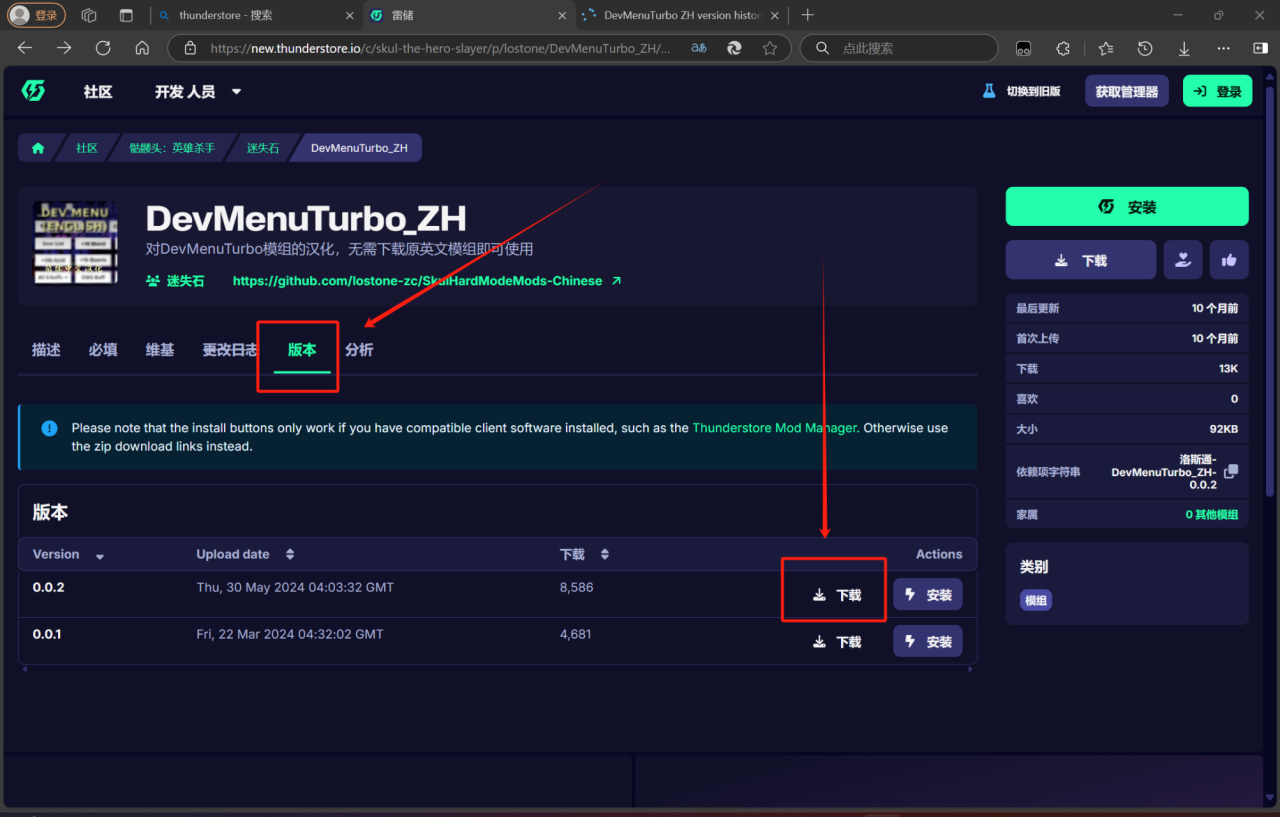1280x817 pixels.
Task: Click the 0.0.1 version cell
Action: click(x=47, y=634)
